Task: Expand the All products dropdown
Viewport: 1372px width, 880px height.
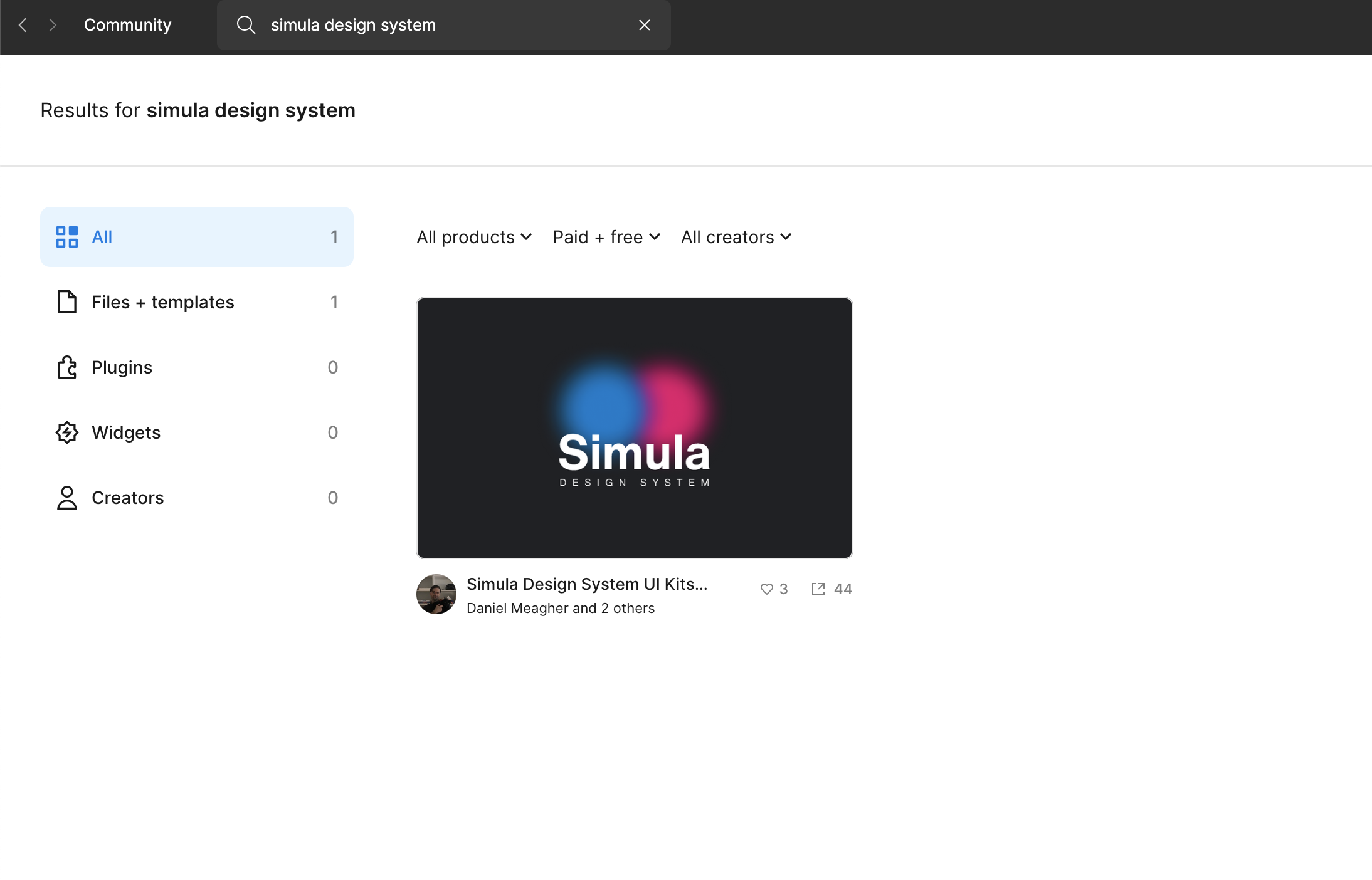Action: click(474, 237)
